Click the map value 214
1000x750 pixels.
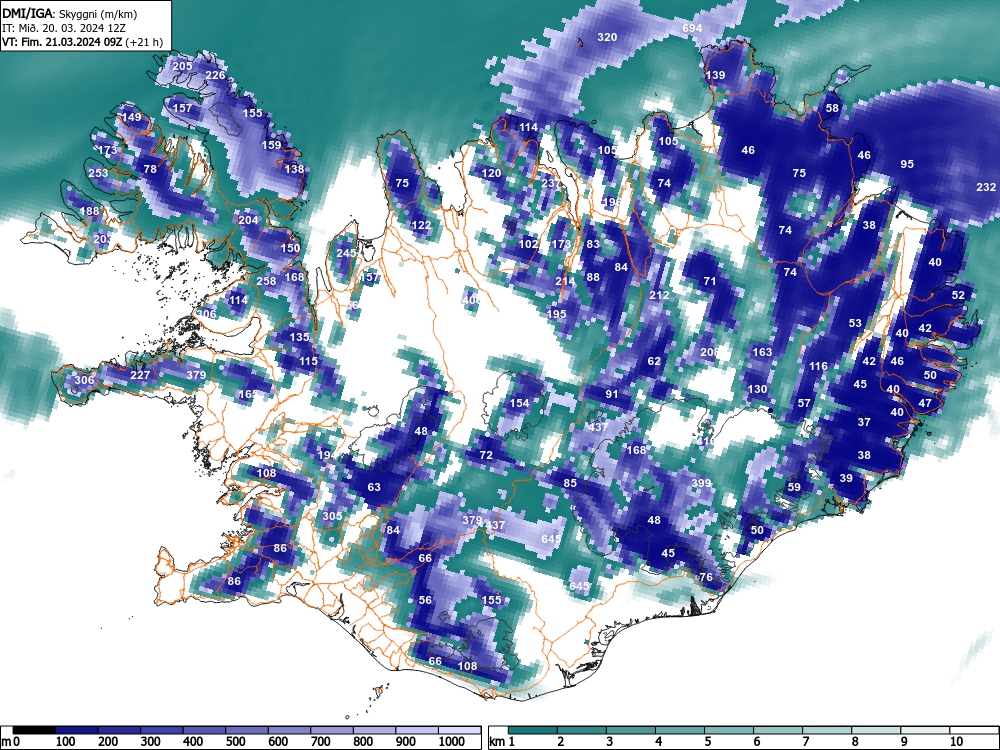[x=565, y=281]
